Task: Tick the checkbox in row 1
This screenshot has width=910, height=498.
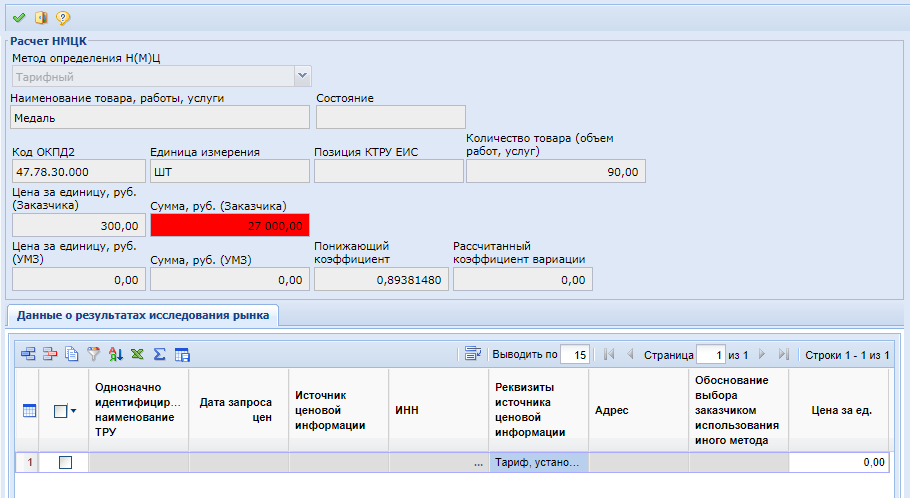Action: coord(65,462)
